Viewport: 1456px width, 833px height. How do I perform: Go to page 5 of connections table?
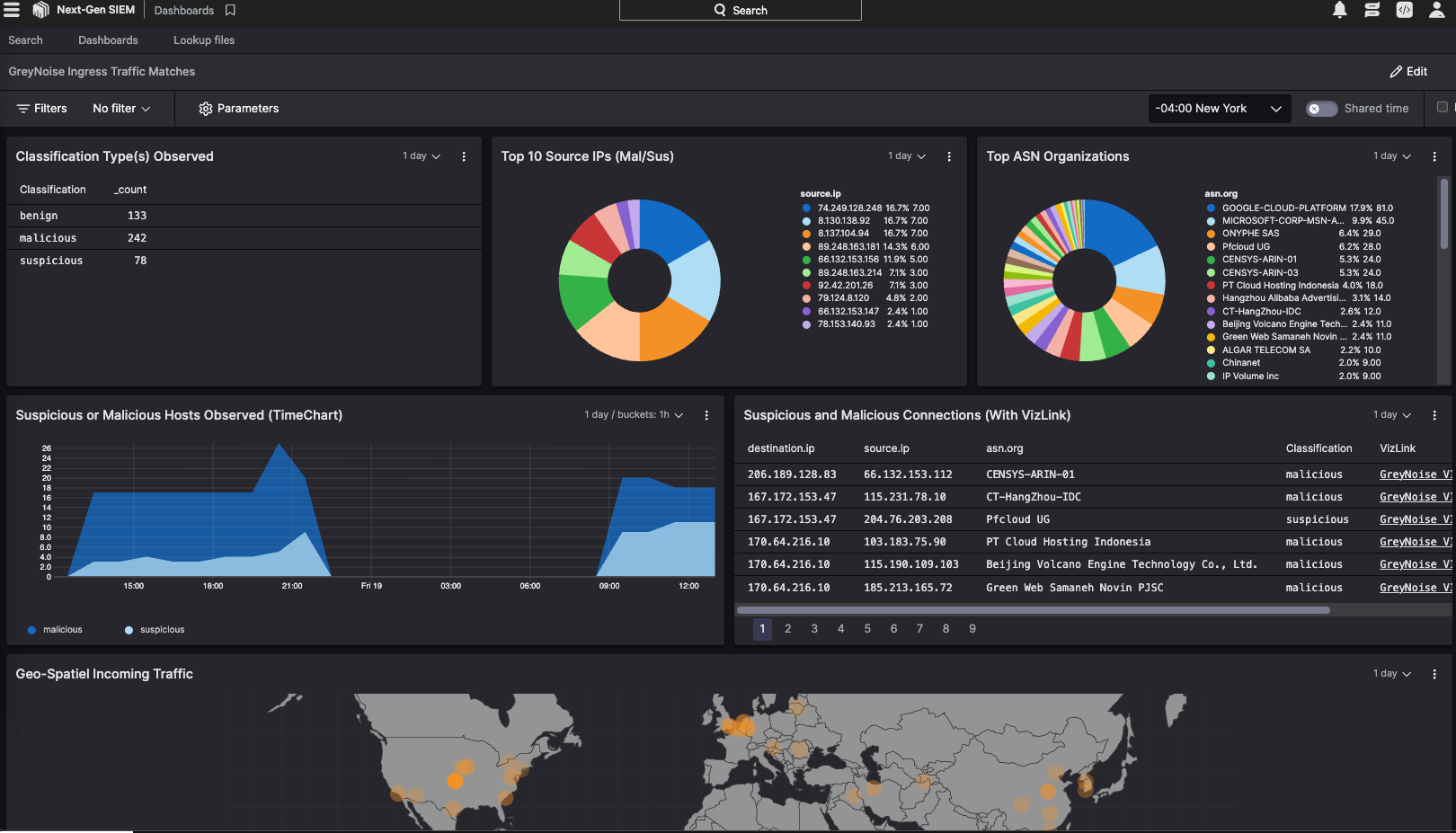[867, 629]
